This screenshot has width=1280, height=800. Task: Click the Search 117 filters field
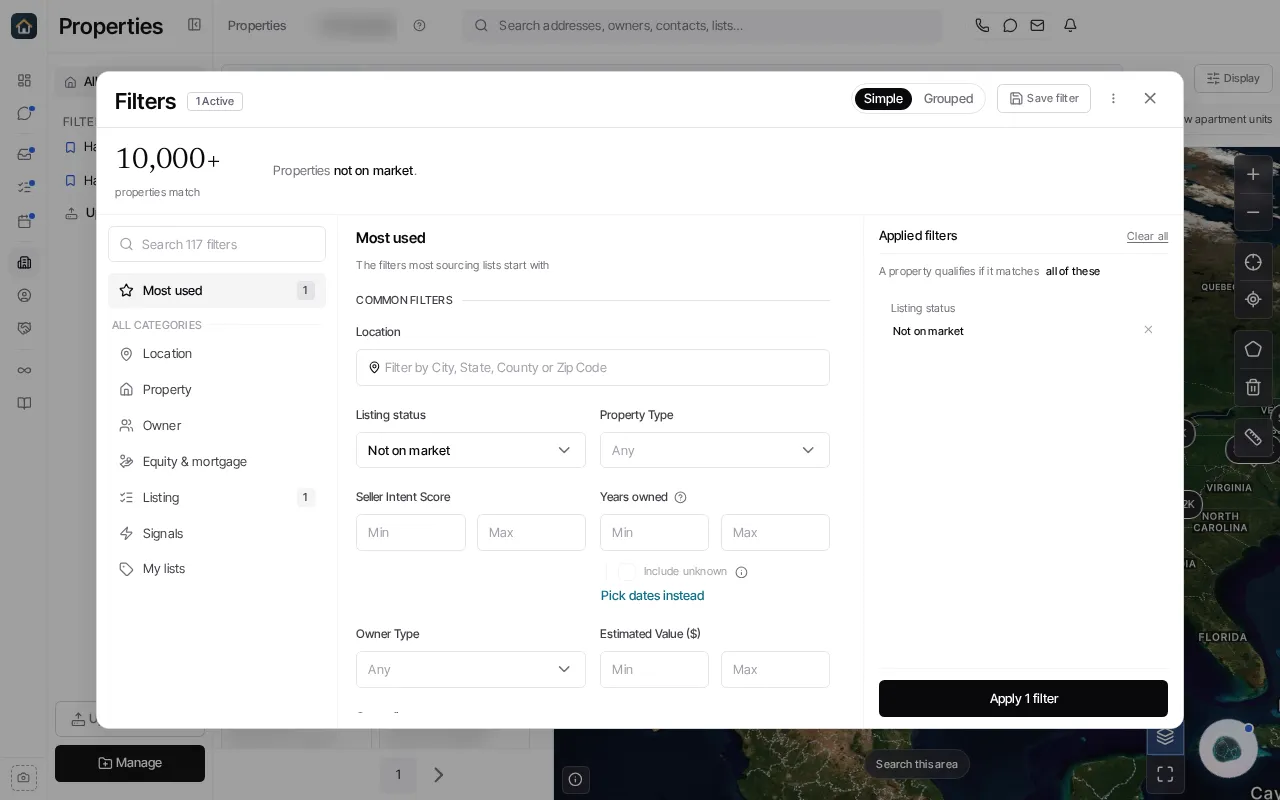click(x=217, y=244)
